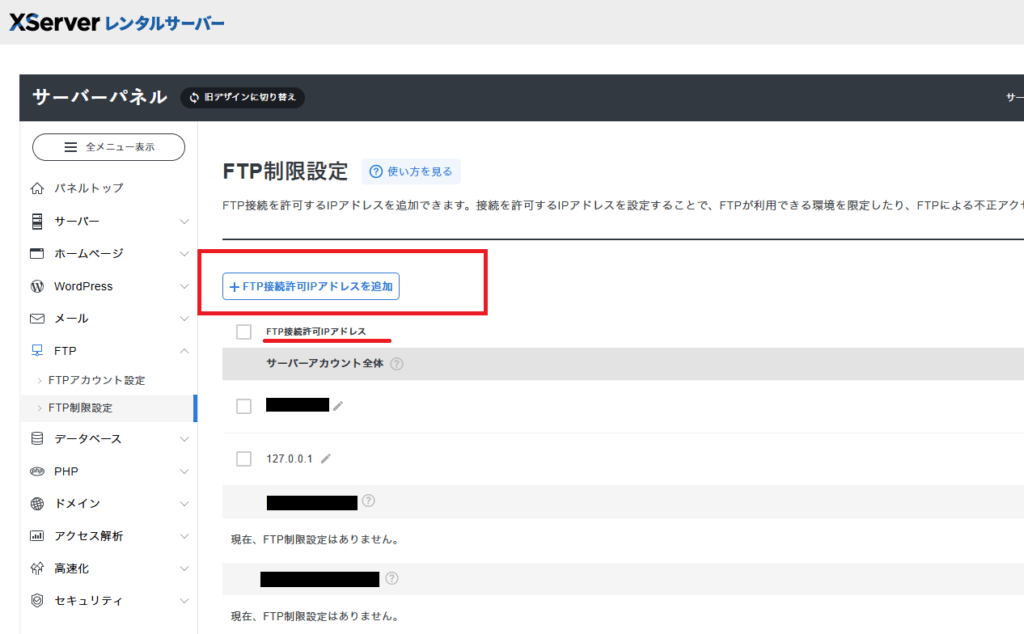Click help icon next to サーバーアカウント全体

coord(397,364)
